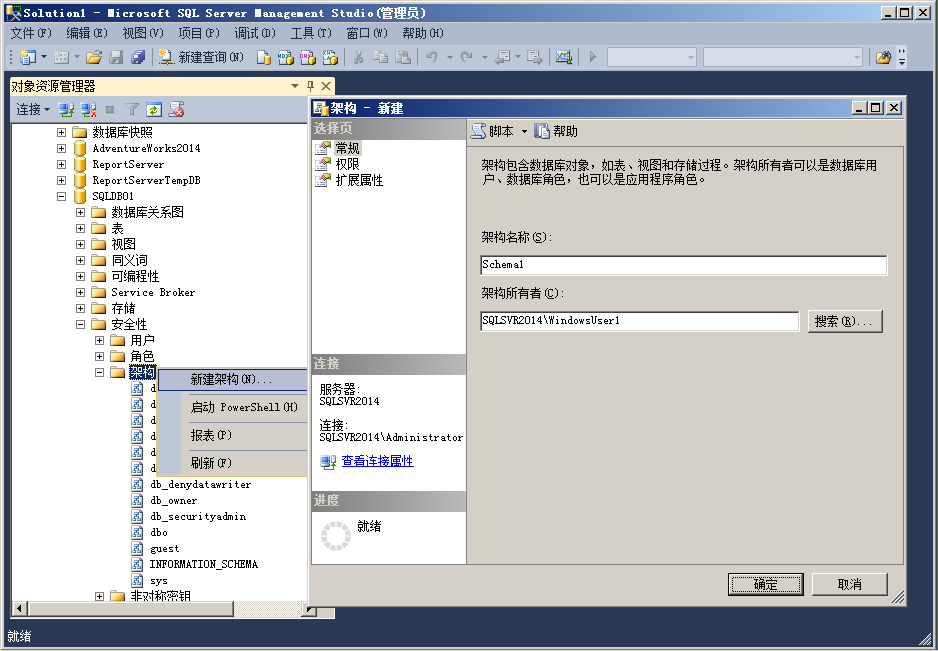Collapse the 架构 folder node

point(100,372)
